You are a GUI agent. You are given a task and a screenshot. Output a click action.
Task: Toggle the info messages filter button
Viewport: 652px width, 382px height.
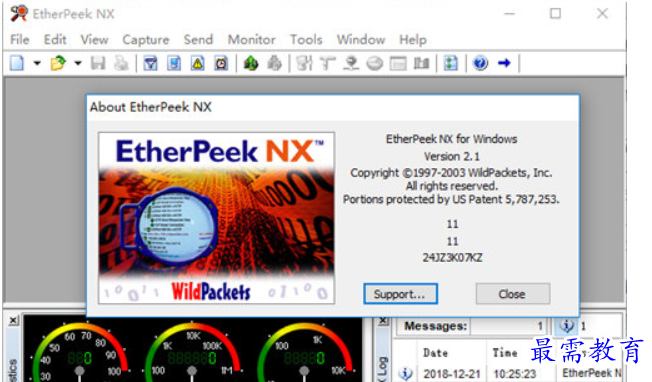point(566,325)
